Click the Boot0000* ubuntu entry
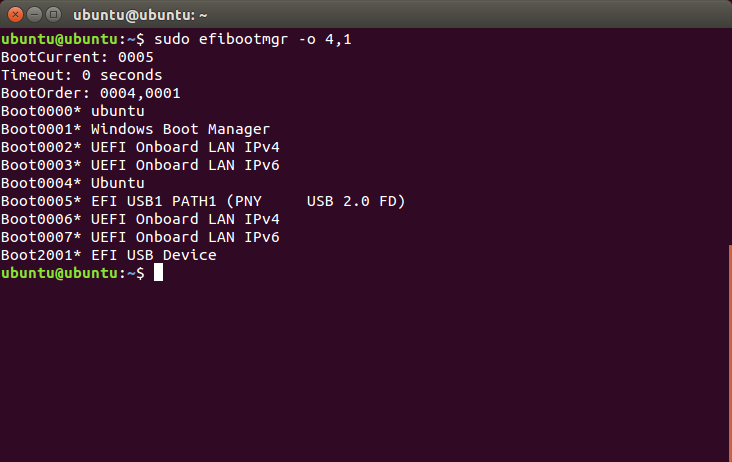The image size is (732, 462). [73, 111]
